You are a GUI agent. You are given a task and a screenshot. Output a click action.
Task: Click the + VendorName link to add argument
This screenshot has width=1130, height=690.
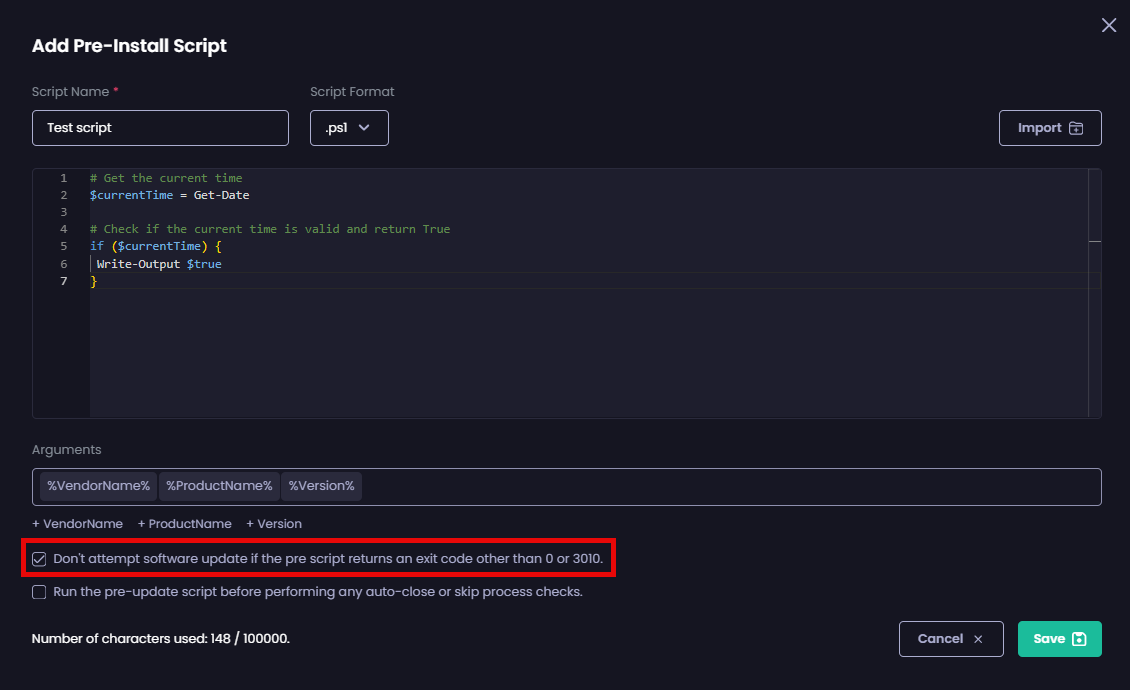point(77,523)
